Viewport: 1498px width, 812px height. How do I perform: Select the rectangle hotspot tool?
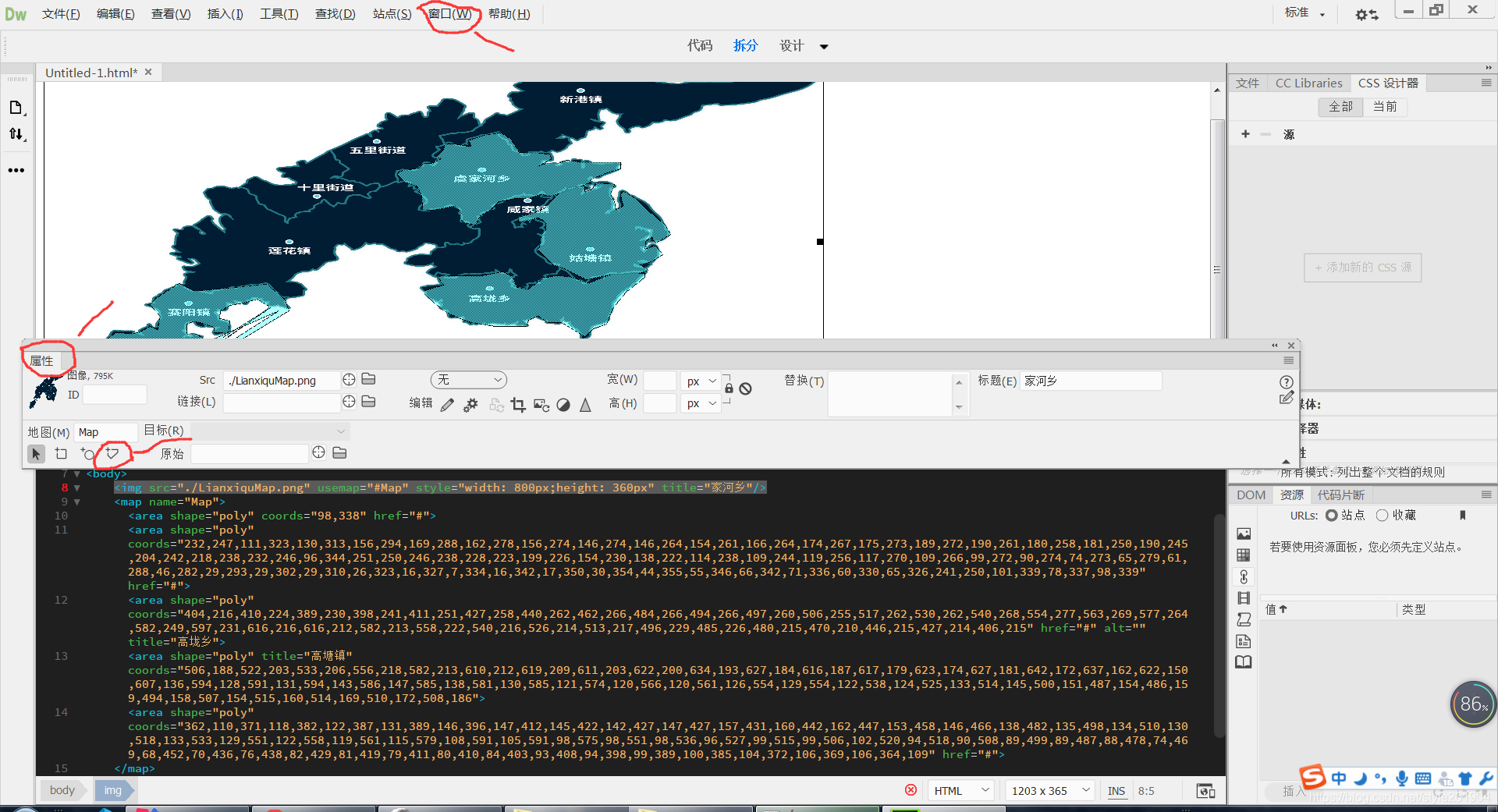(62, 453)
